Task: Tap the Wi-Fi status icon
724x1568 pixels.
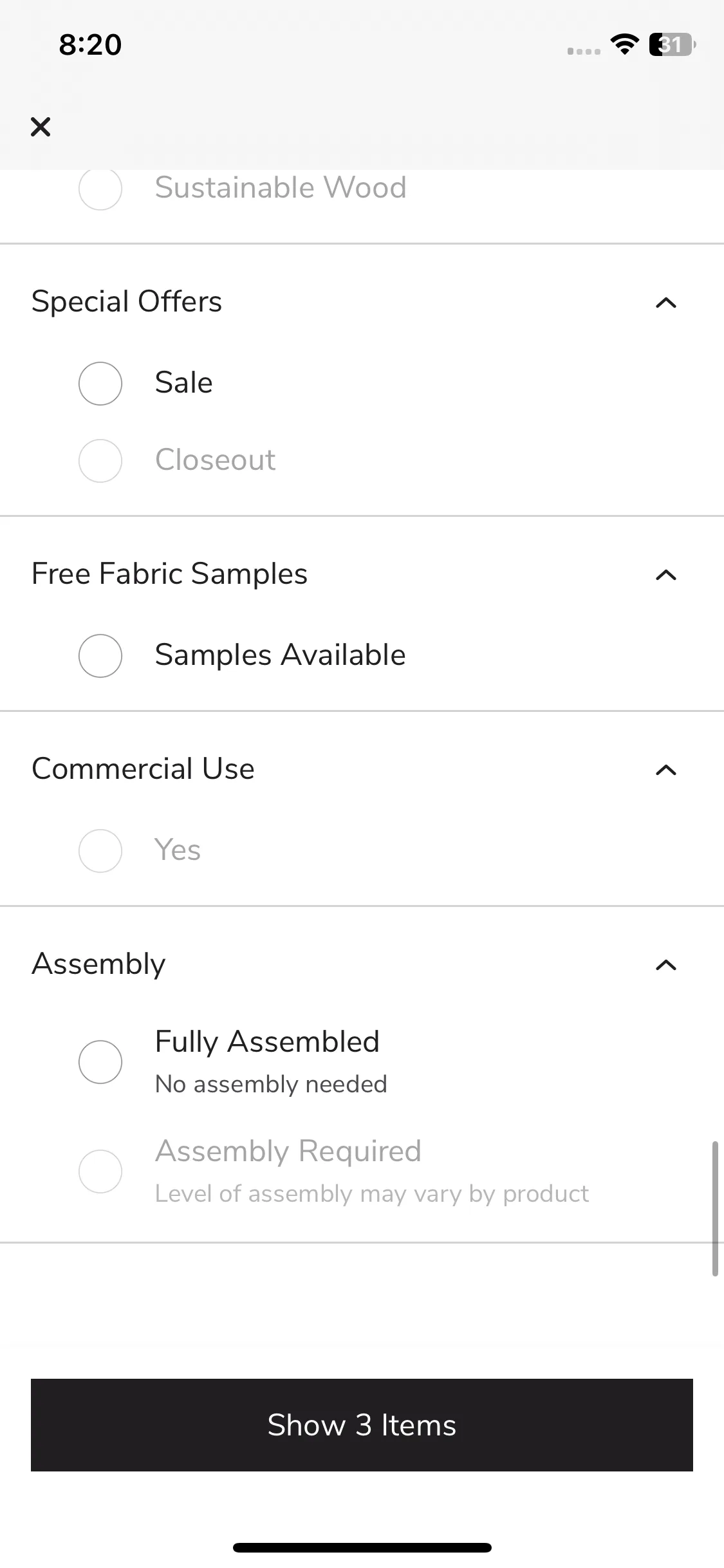Action: click(624, 44)
